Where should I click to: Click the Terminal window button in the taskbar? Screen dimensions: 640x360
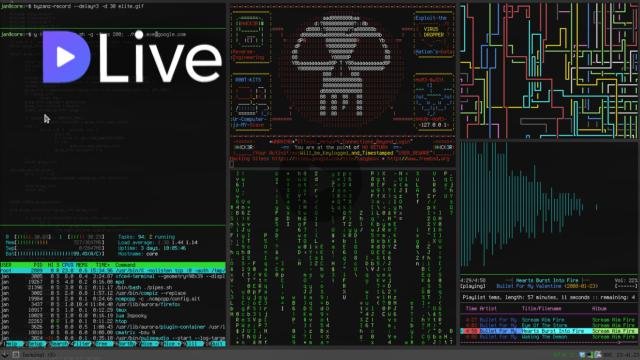pos(33,355)
